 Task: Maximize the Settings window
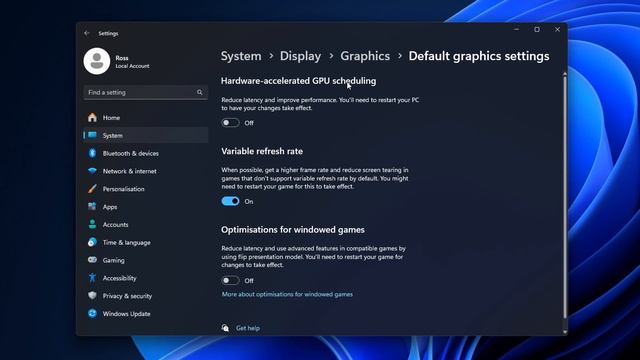(x=537, y=29)
